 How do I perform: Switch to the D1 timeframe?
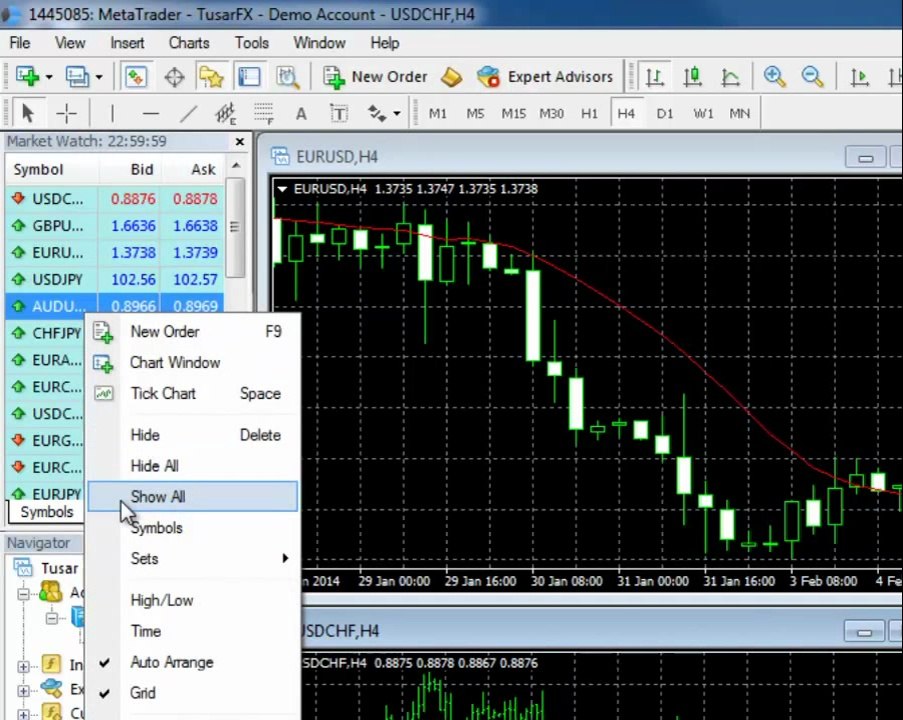click(x=665, y=113)
